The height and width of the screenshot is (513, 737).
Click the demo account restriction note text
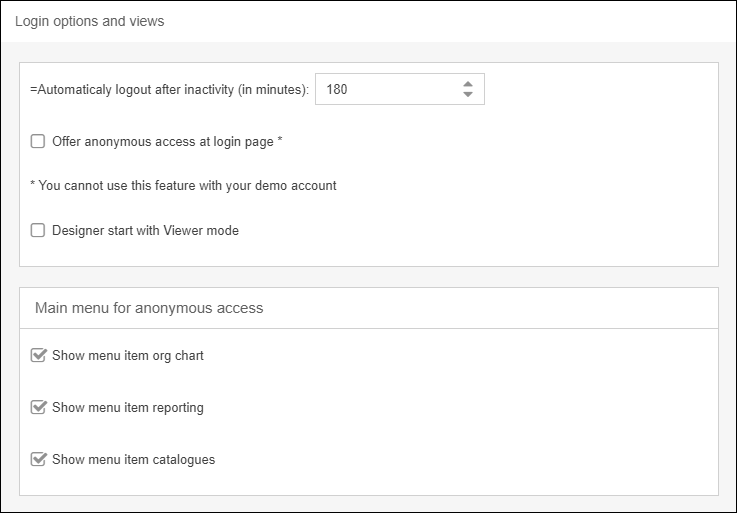click(183, 186)
